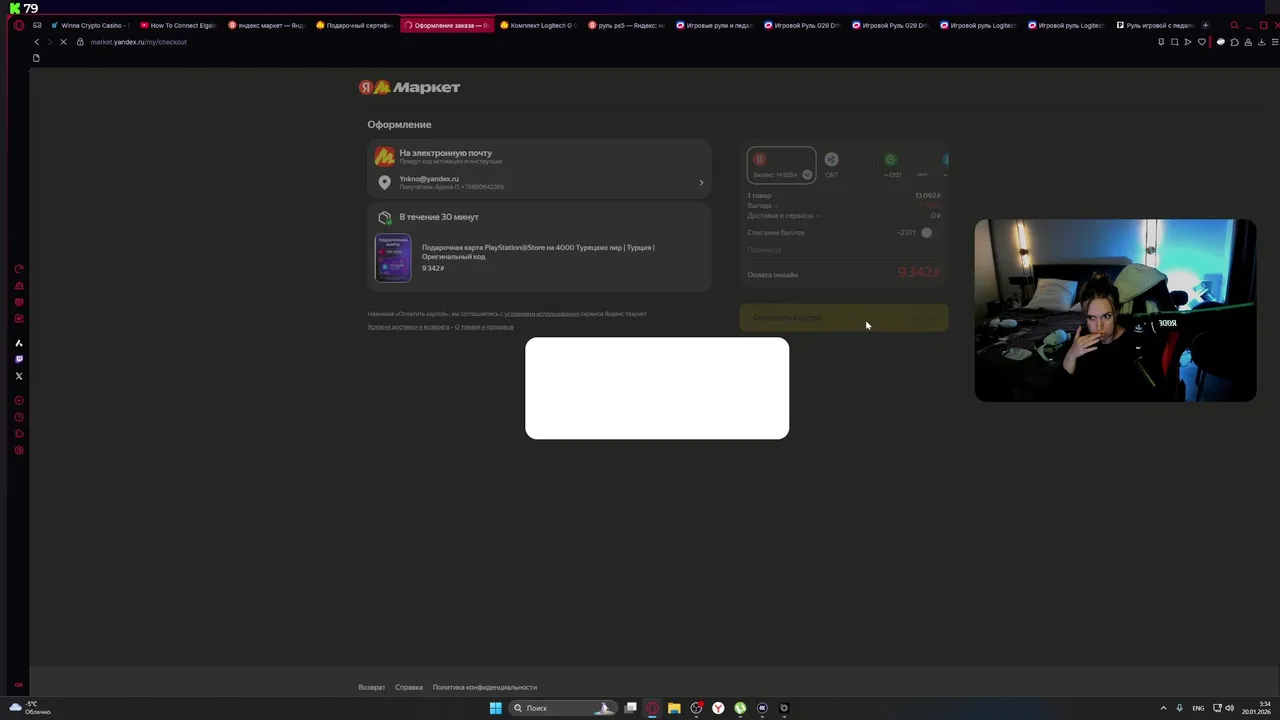
Task: Switch to the Руль с педалями tab
Action: (x=1153, y=25)
